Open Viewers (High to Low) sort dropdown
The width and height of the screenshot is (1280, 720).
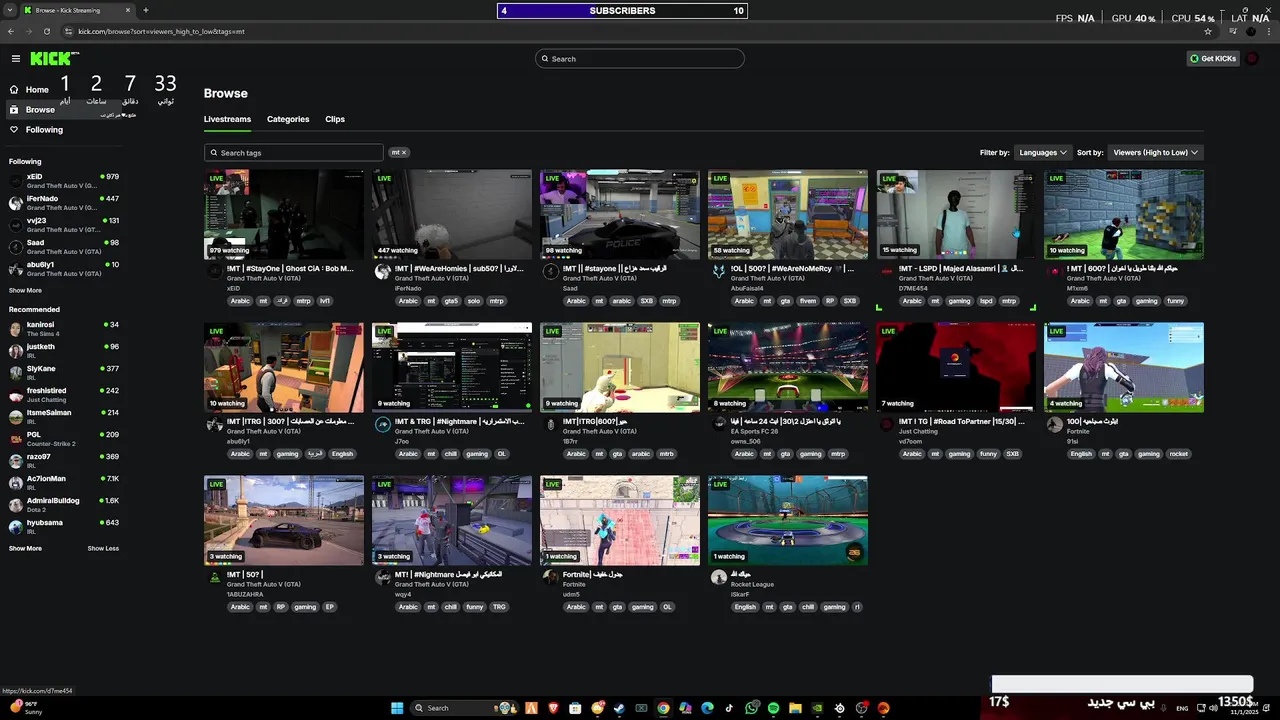pos(1155,153)
